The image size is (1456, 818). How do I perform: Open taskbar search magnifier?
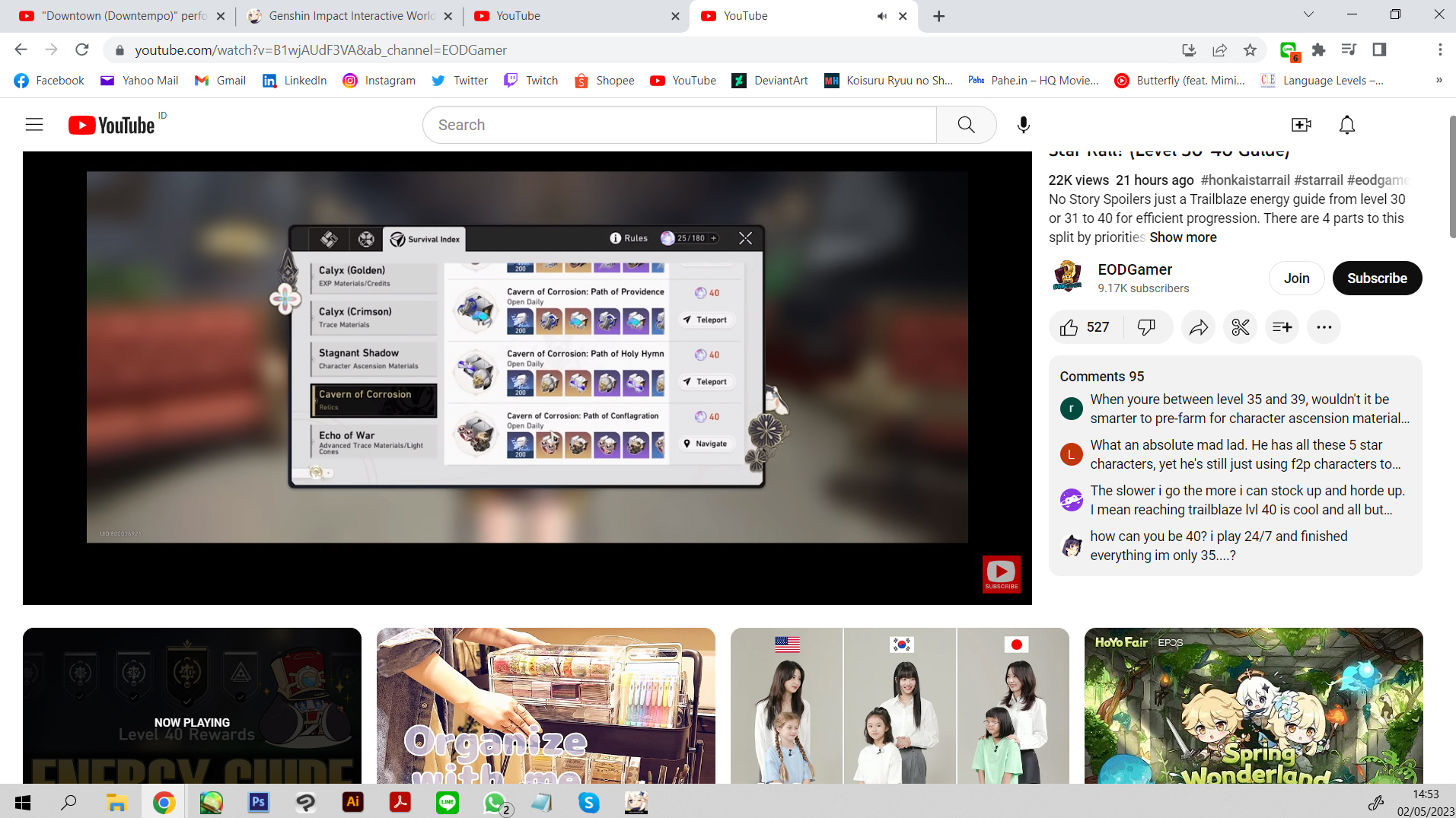68,802
